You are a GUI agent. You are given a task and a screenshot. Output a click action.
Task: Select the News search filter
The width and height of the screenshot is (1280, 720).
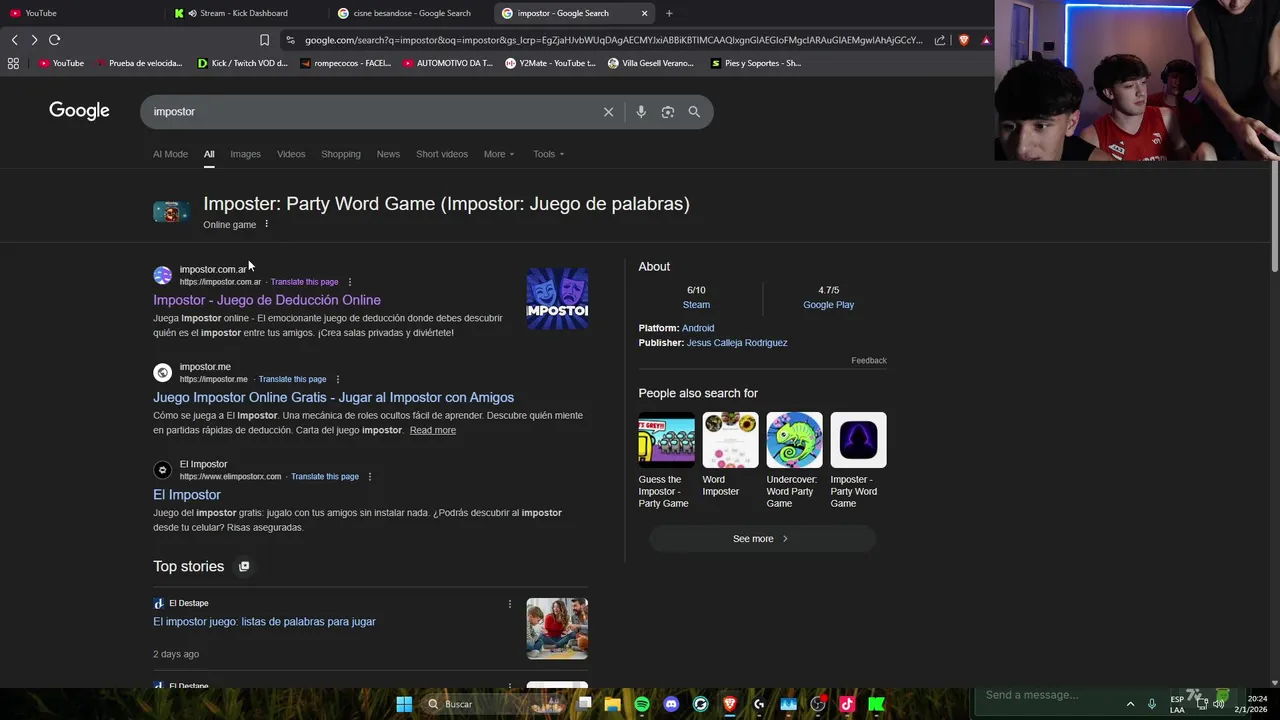click(x=388, y=154)
